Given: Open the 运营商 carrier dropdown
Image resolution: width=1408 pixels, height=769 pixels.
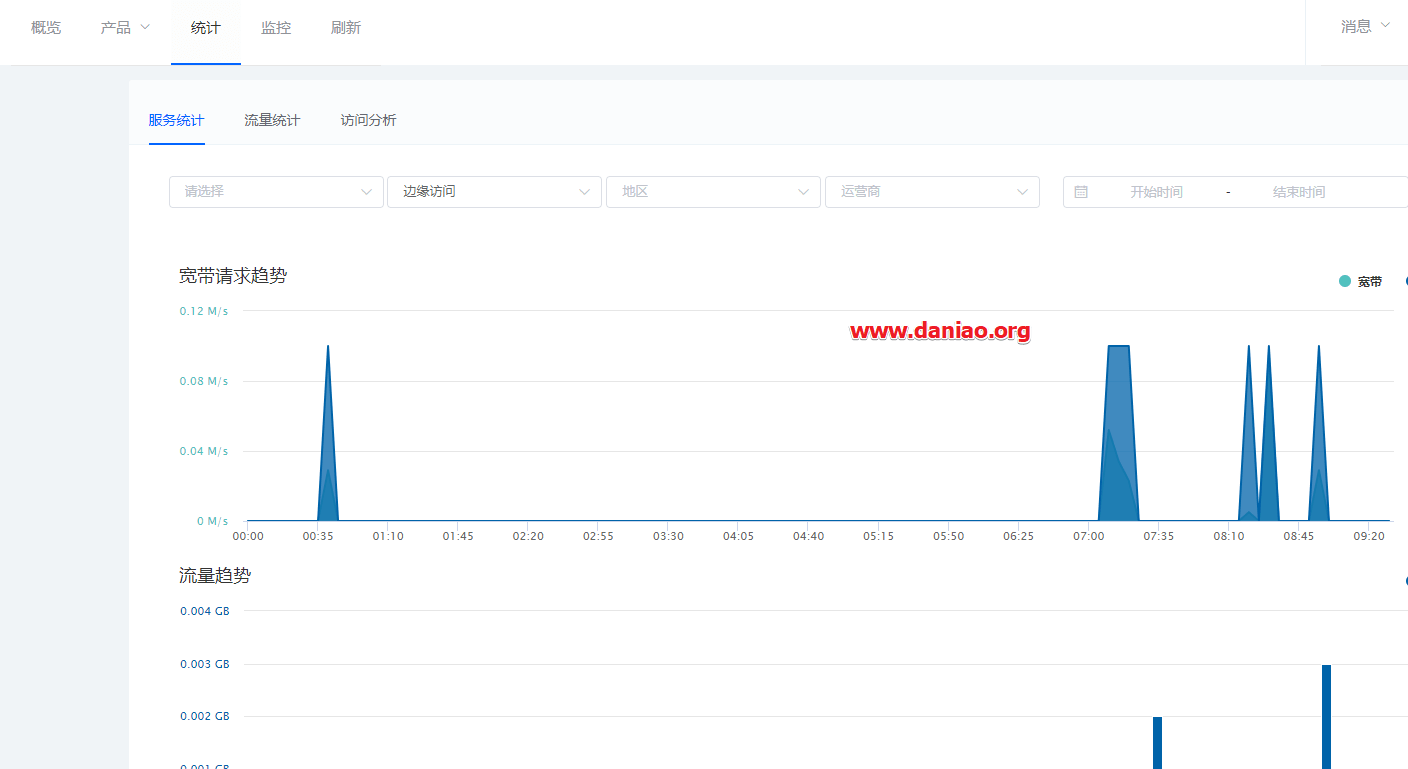Looking at the screenshot, I should click(x=932, y=191).
